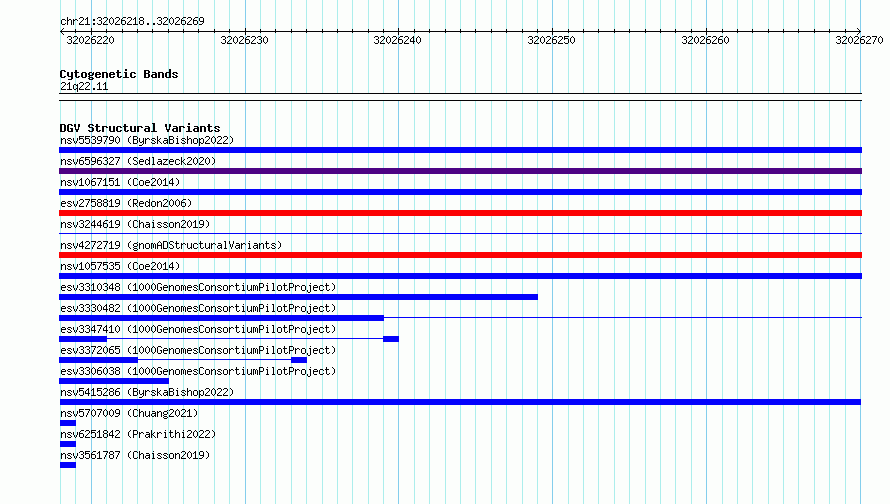Click the chr21:32026218..32026269 region label

[x=132, y=21]
